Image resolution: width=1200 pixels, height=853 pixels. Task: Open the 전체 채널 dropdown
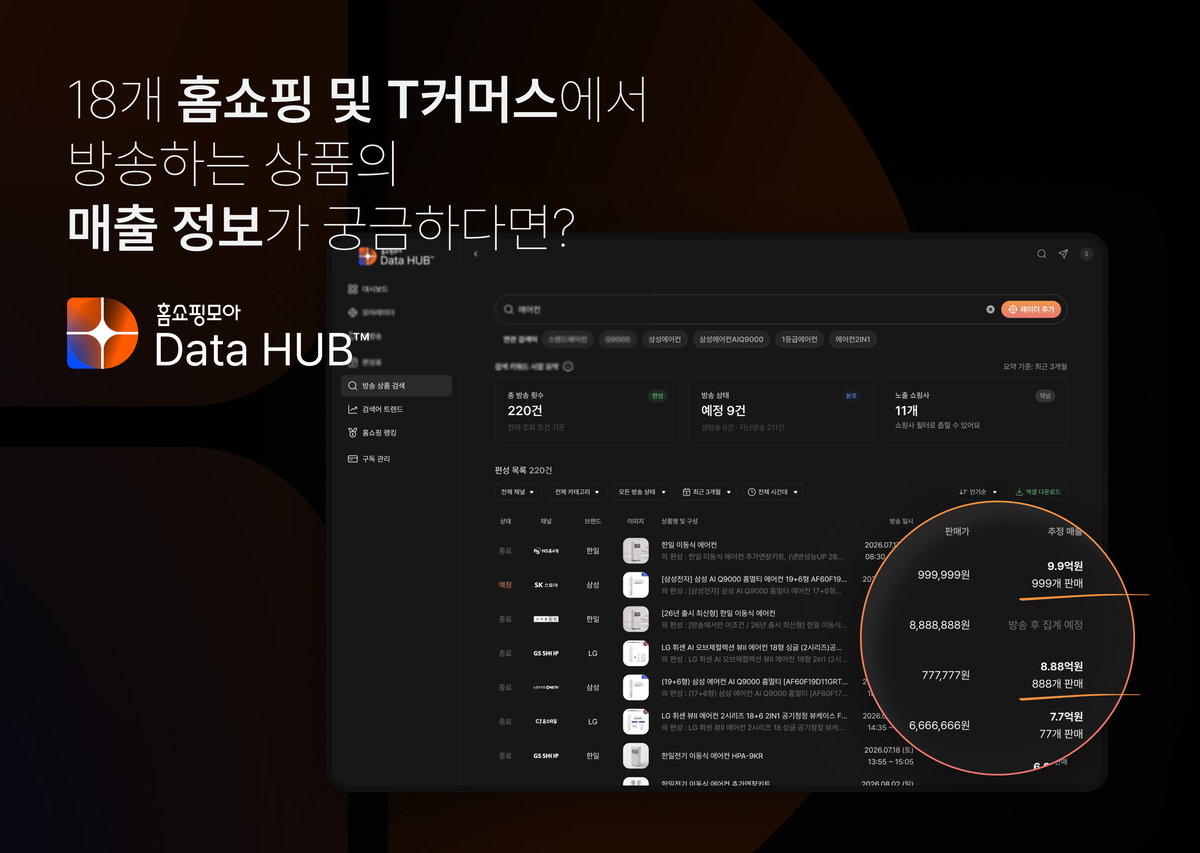coord(518,492)
